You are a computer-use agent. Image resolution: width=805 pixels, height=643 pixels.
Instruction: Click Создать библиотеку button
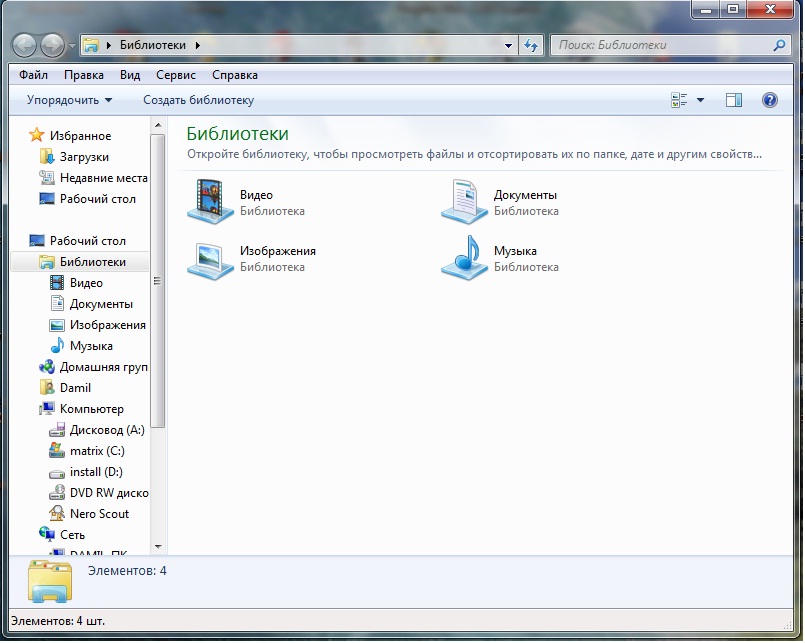pos(198,100)
